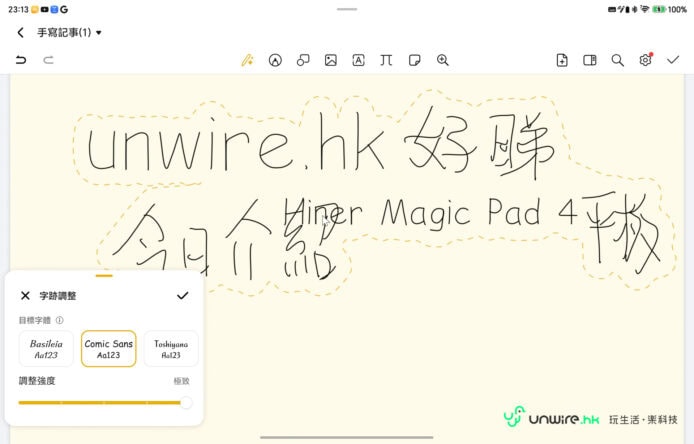This screenshot has width=694, height=444.
Task: Click the Wi-Fi status icon
Action: [645, 9]
